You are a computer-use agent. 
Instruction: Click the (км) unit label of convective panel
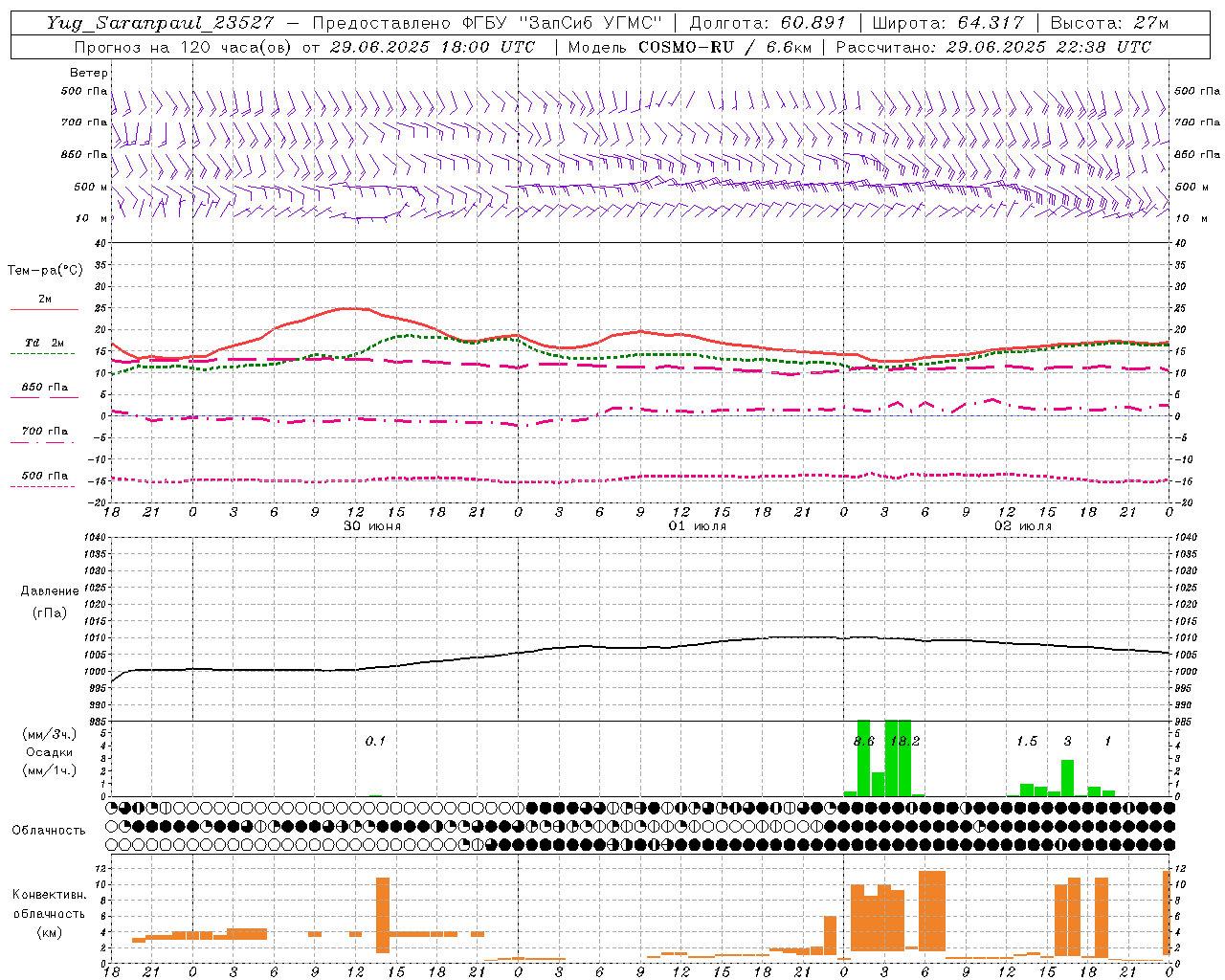pyautogui.click(x=49, y=932)
